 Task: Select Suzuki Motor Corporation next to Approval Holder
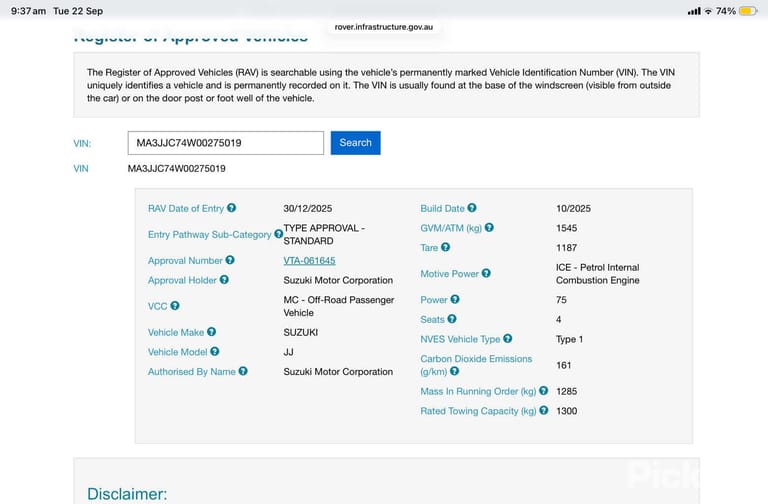click(338, 280)
